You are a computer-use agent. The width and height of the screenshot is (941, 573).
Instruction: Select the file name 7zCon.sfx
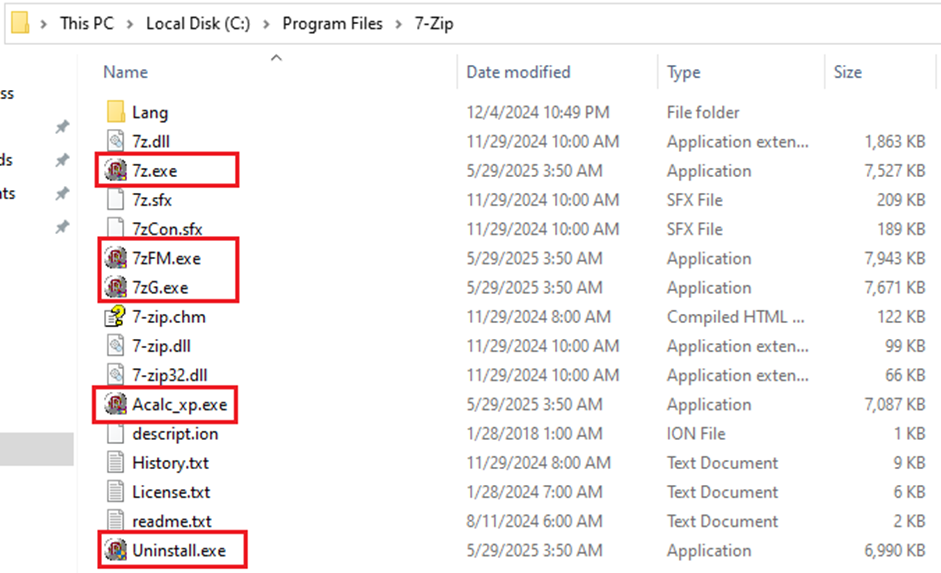pos(167,229)
